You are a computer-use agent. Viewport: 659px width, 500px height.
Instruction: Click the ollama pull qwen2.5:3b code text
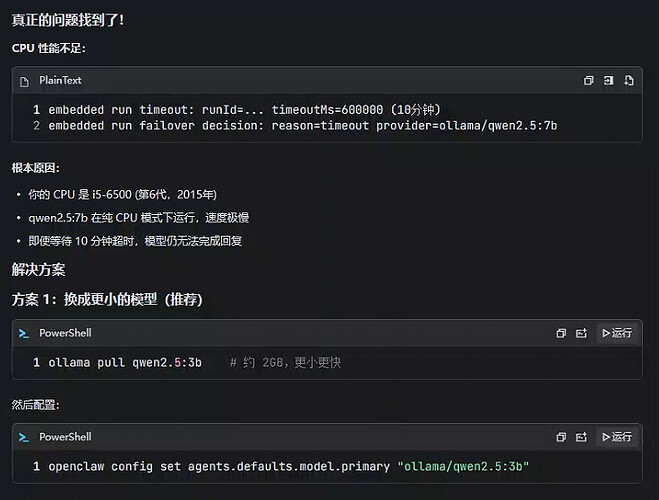(x=125, y=362)
